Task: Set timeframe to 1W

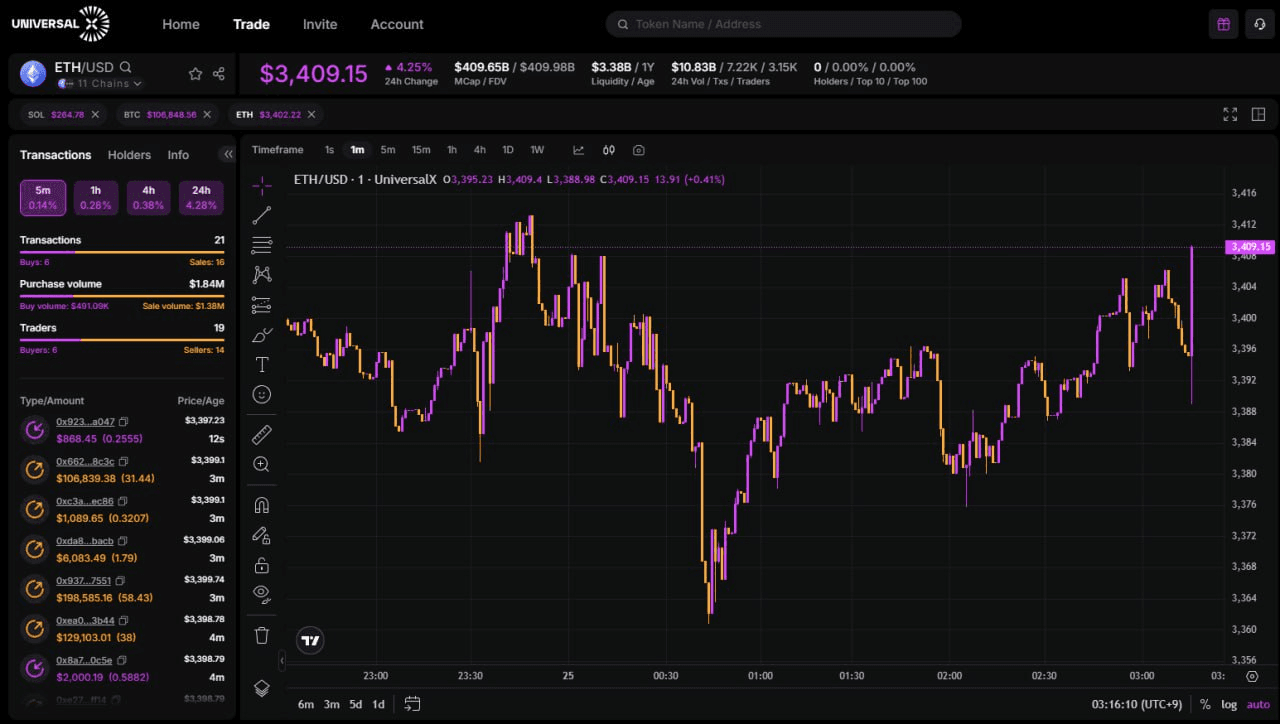Action: (x=537, y=150)
